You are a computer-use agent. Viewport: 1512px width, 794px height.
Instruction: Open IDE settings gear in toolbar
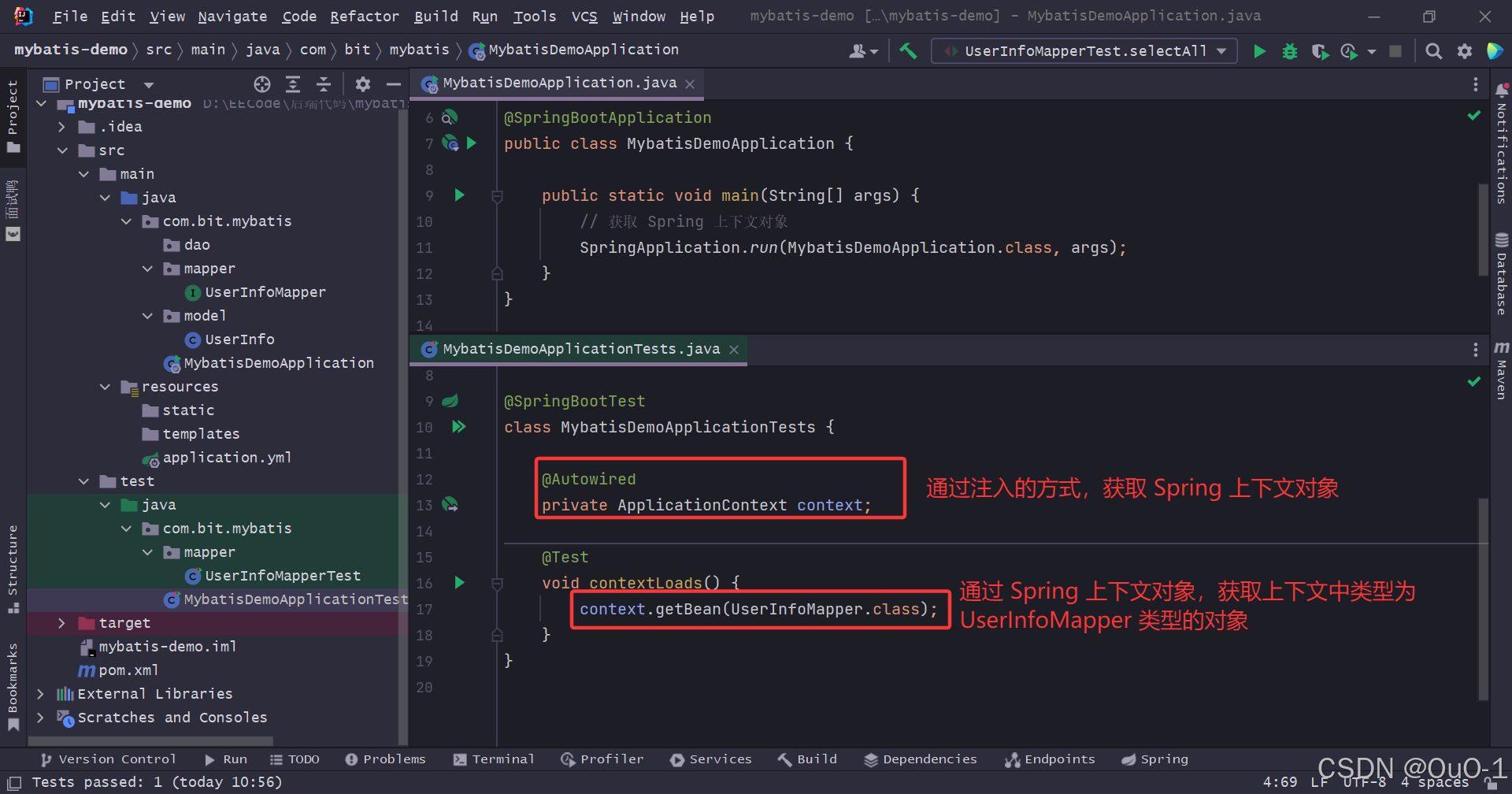point(1465,51)
